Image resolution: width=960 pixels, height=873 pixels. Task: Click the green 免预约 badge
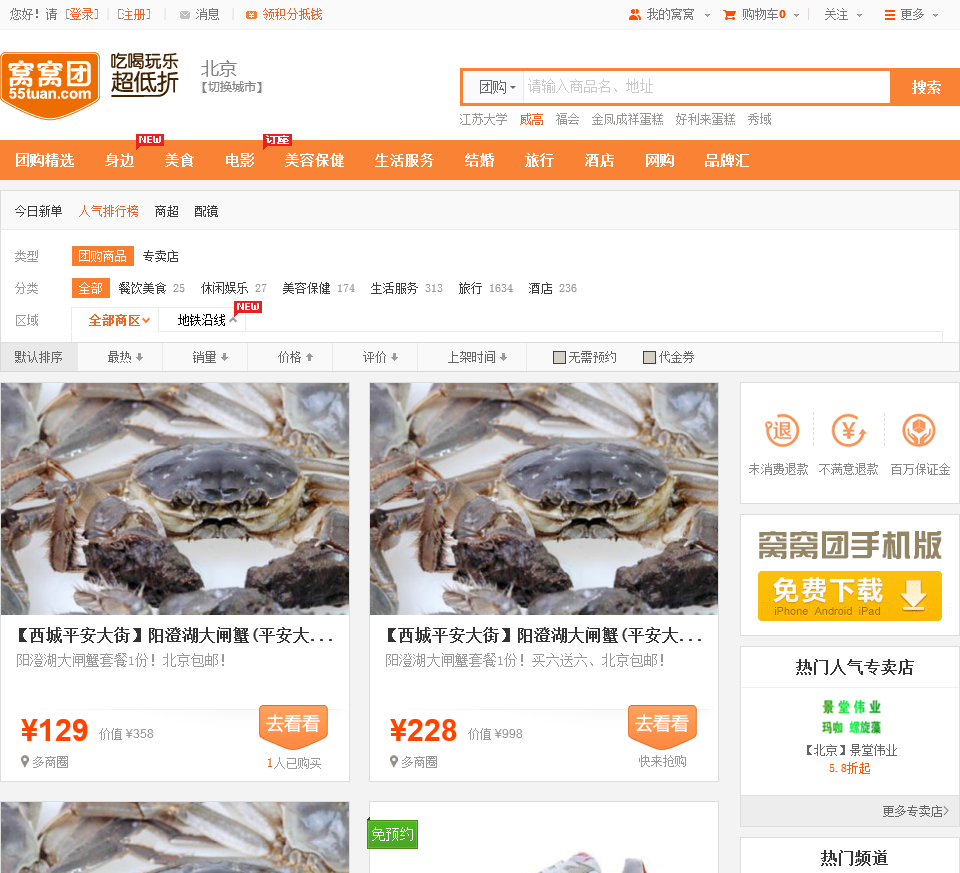click(x=392, y=834)
